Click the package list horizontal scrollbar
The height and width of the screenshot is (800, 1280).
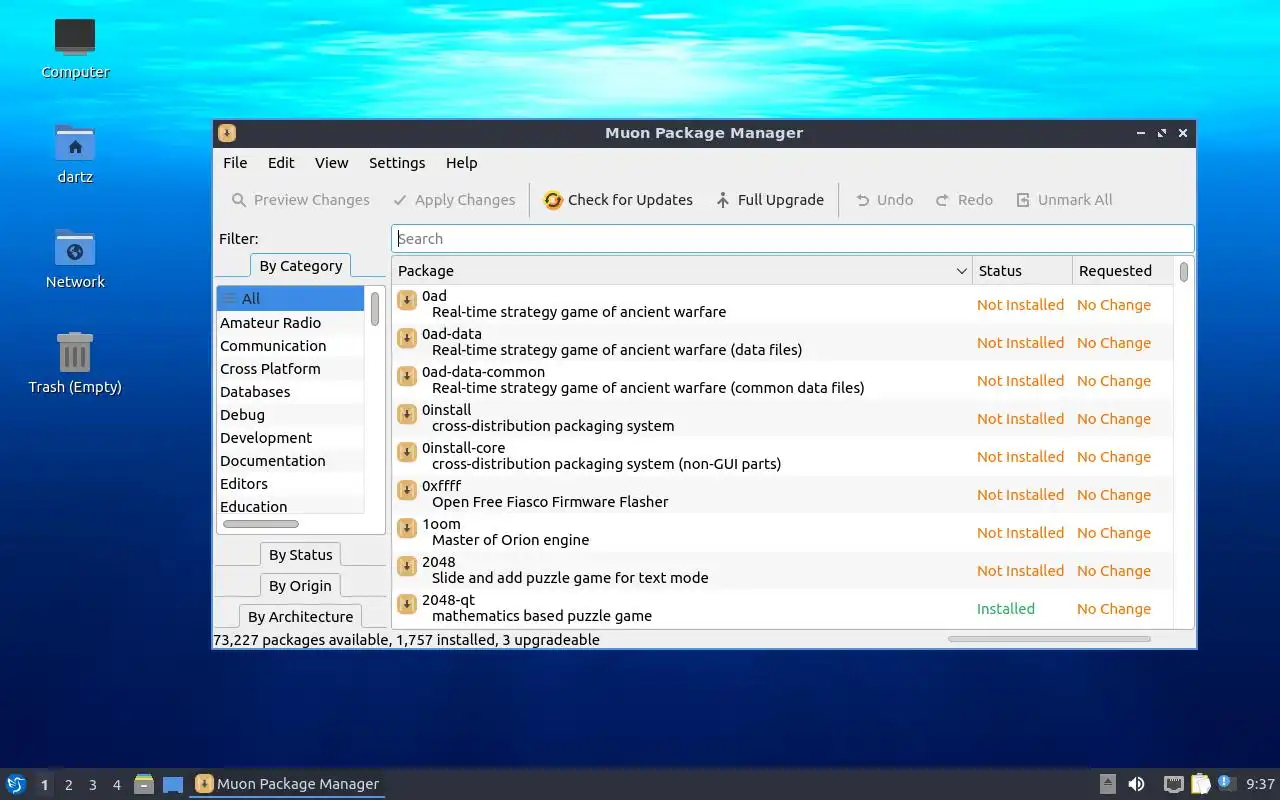pyautogui.click(x=1049, y=638)
